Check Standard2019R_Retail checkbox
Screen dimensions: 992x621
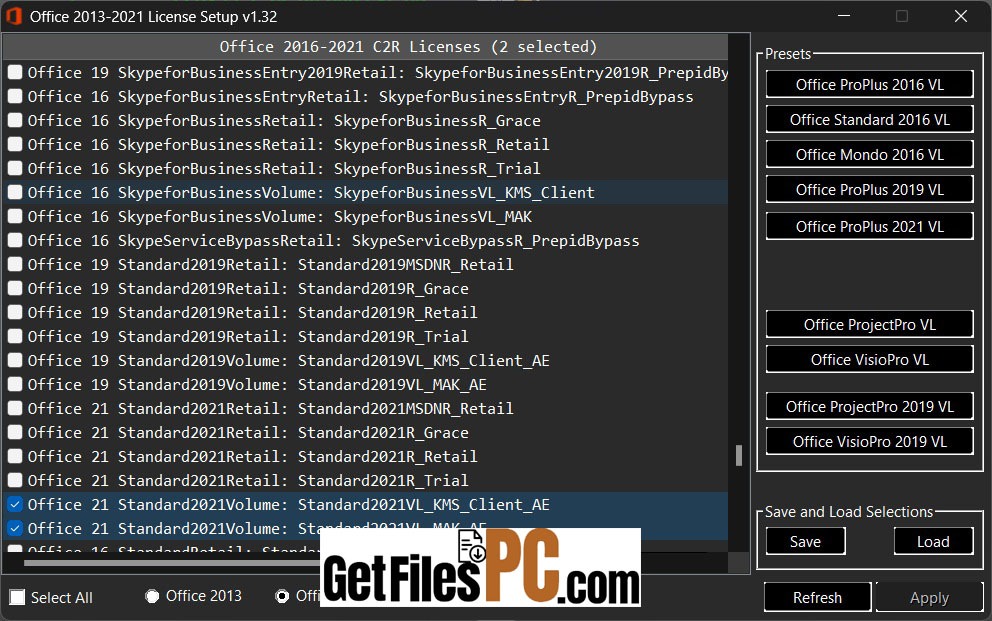(x=15, y=312)
